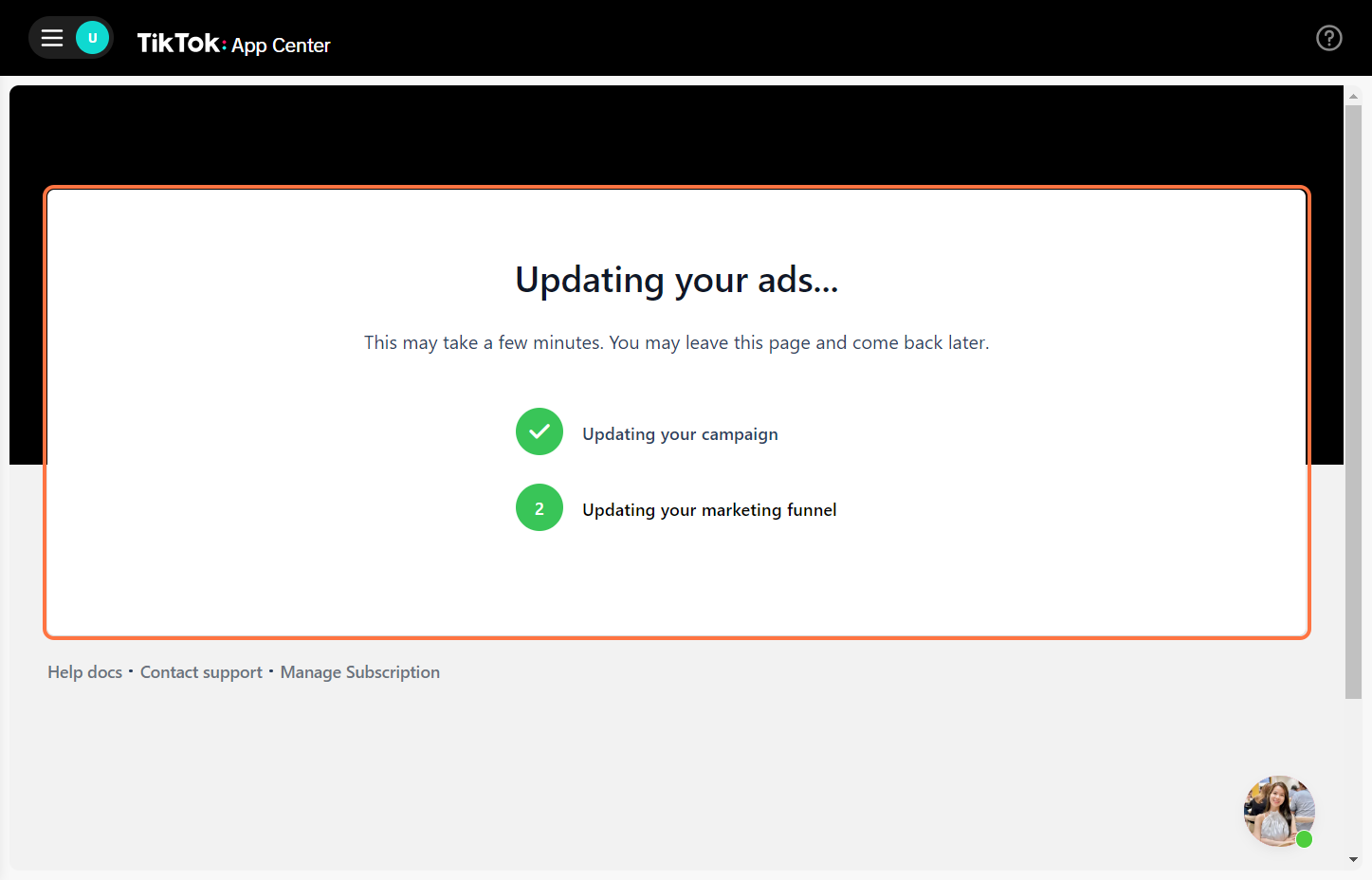The width and height of the screenshot is (1372, 880).
Task: Open the Manage Subscription link
Action: 359,672
